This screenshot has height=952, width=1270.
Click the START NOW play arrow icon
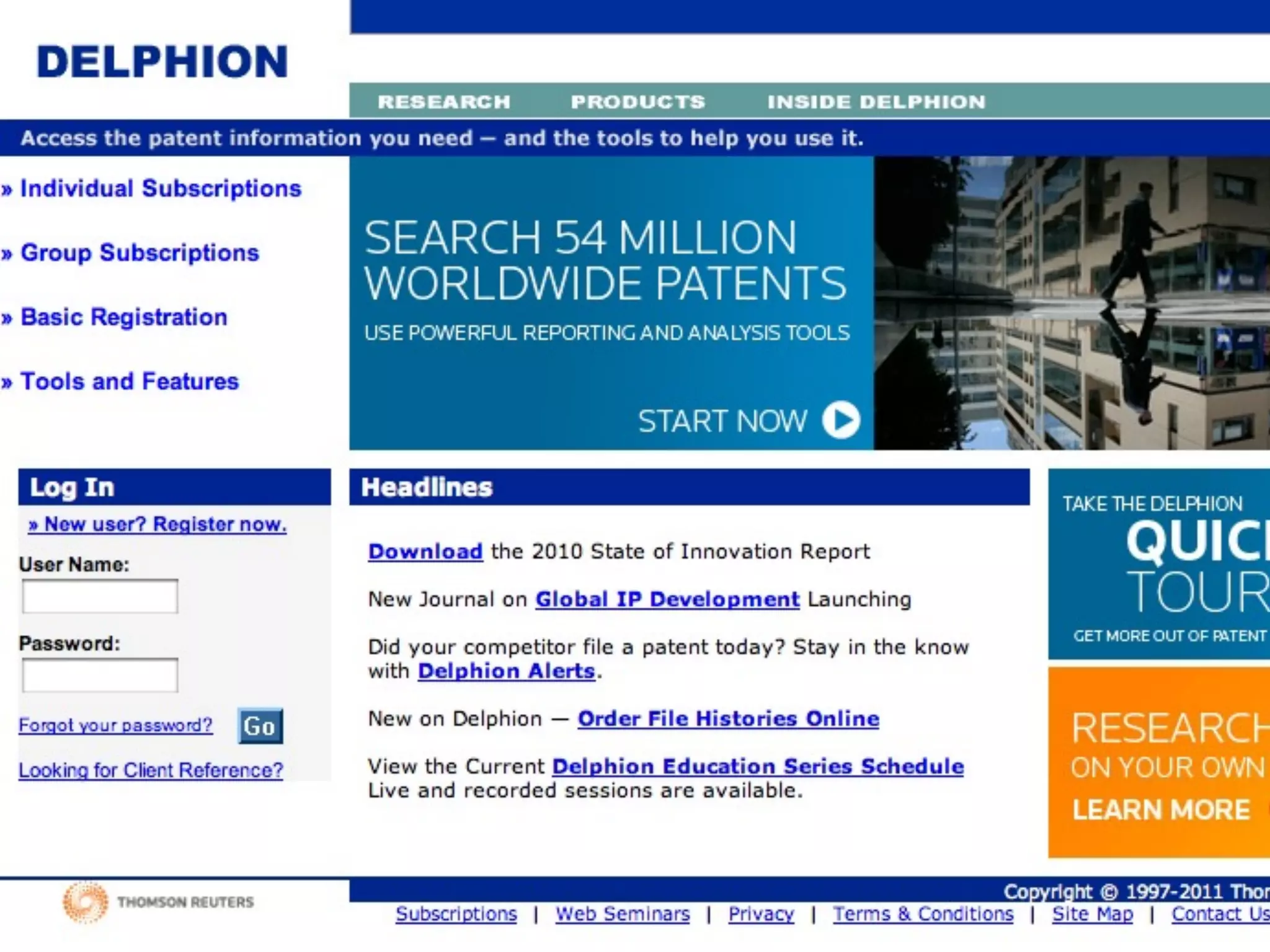pos(841,420)
